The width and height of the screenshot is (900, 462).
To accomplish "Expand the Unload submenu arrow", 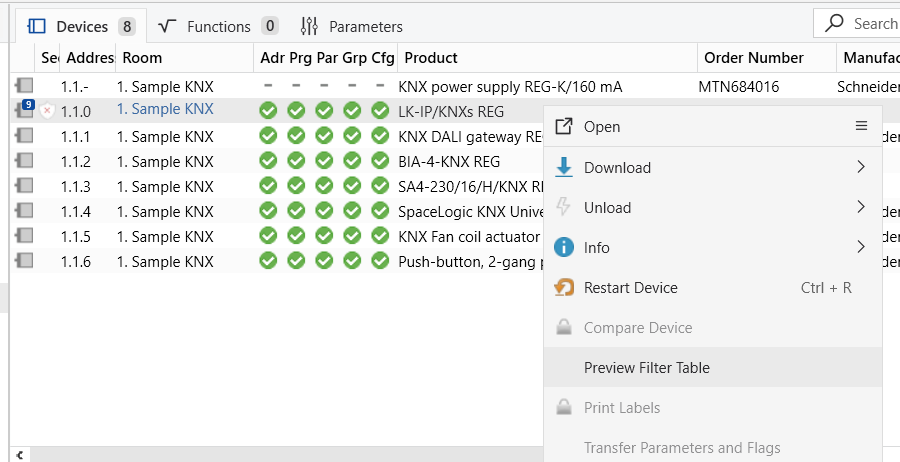I will click(861, 207).
